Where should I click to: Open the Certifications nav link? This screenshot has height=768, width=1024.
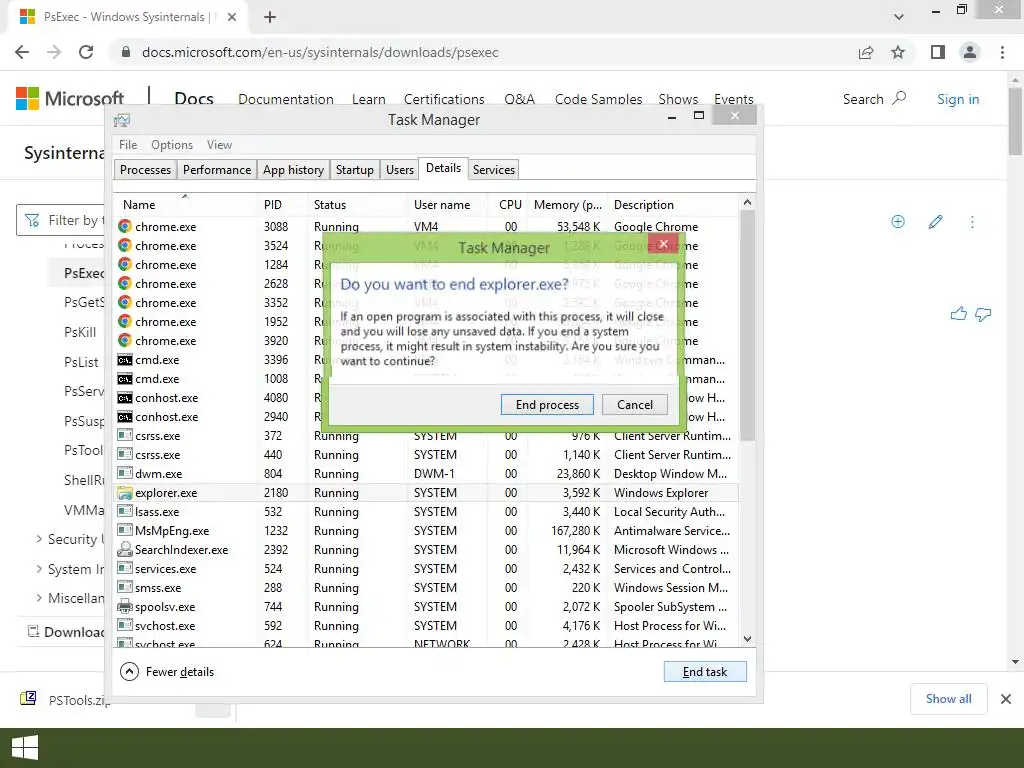pyautogui.click(x=444, y=99)
